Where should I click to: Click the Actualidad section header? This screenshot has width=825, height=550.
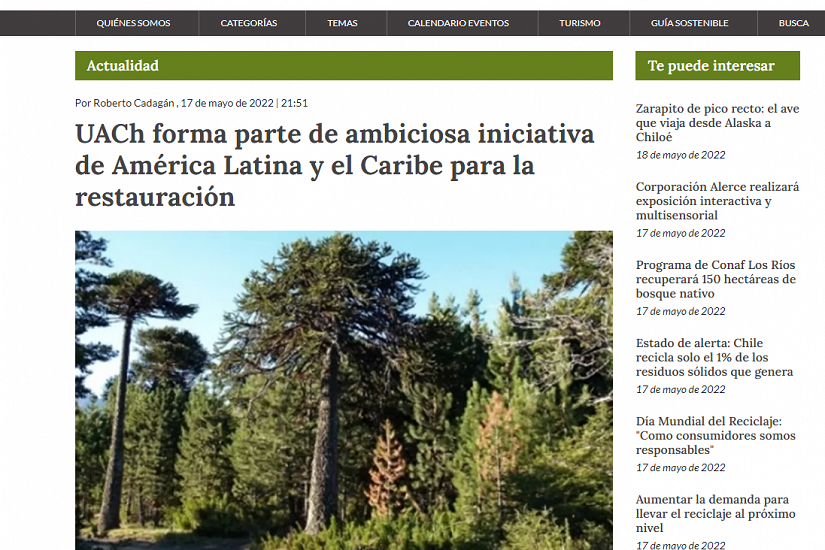click(x=344, y=66)
